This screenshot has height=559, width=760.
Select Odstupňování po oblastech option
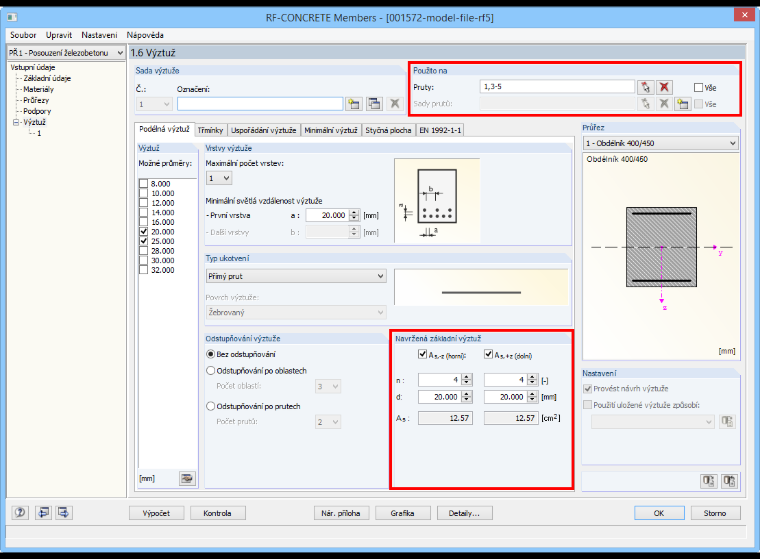(210, 371)
